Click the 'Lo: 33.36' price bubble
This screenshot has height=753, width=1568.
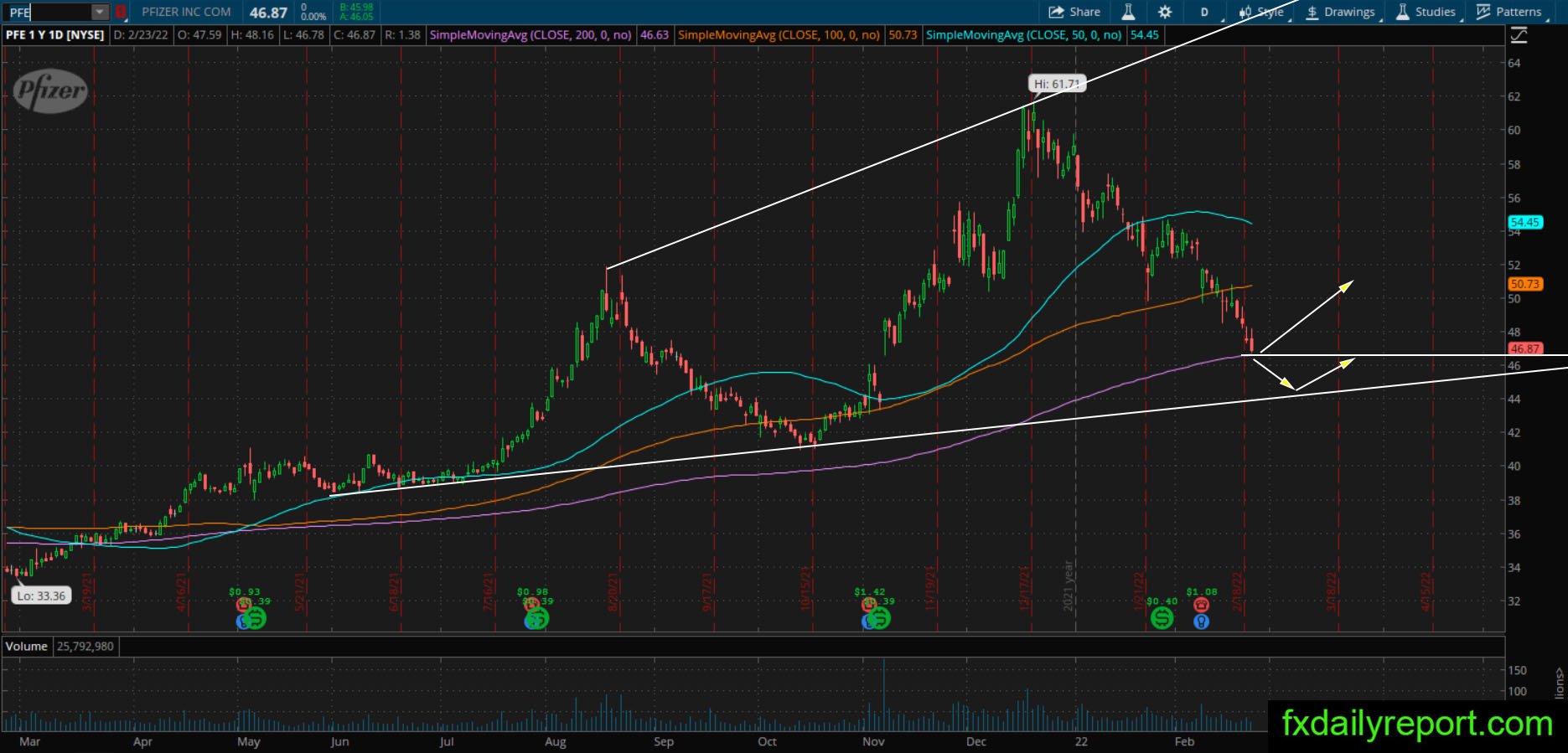[x=40, y=596]
